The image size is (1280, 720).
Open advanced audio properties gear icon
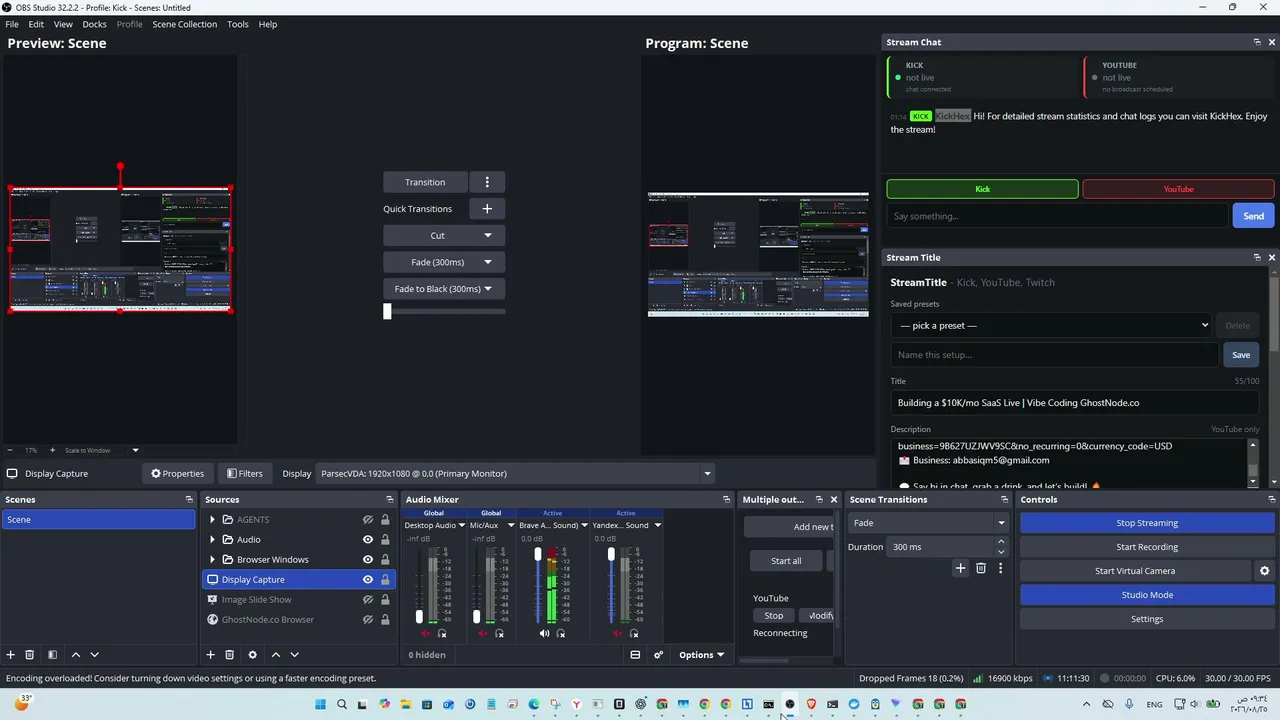coord(658,655)
